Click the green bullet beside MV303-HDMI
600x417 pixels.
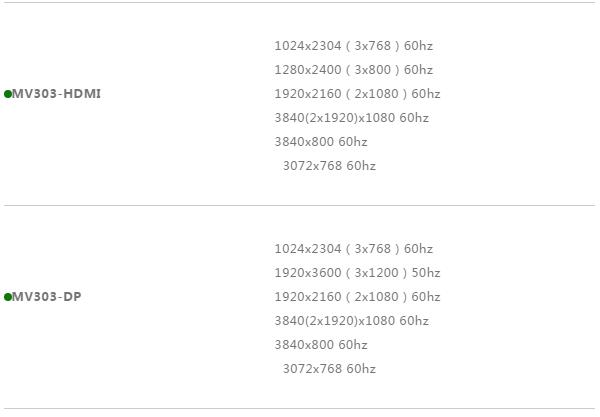coord(8,94)
